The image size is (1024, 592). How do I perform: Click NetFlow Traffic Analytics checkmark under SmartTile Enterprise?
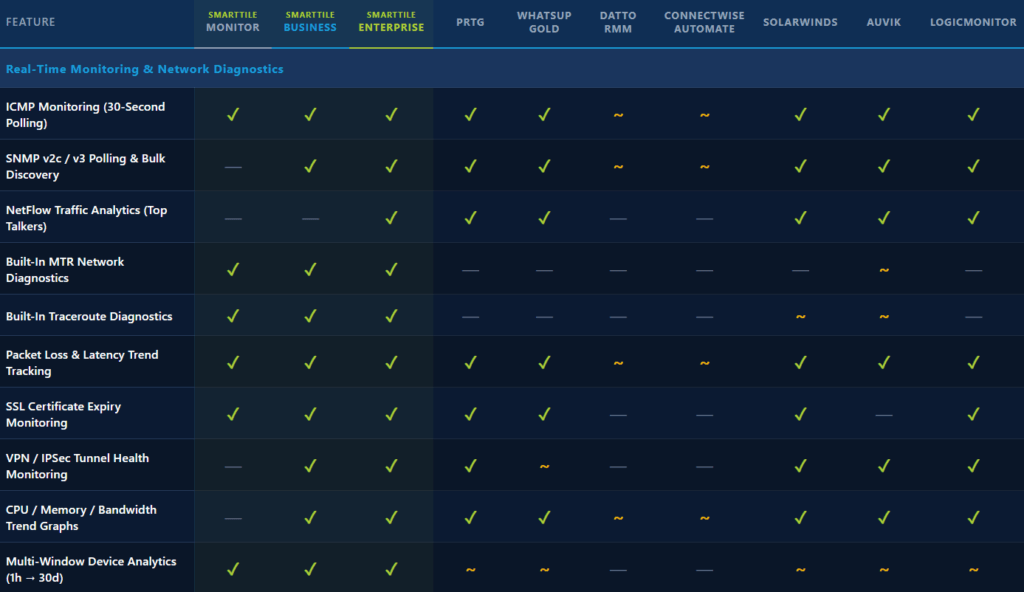(x=391, y=218)
